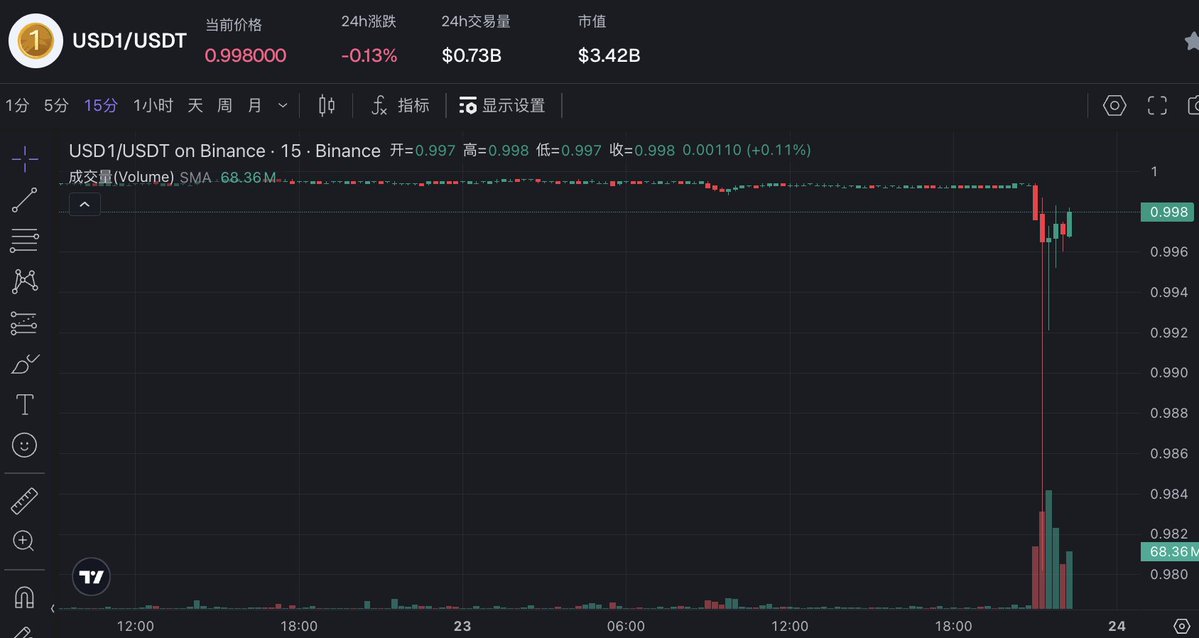The height and width of the screenshot is (638, 1199).
Task: Open the emoji icons tool
Action: [24, 445]
